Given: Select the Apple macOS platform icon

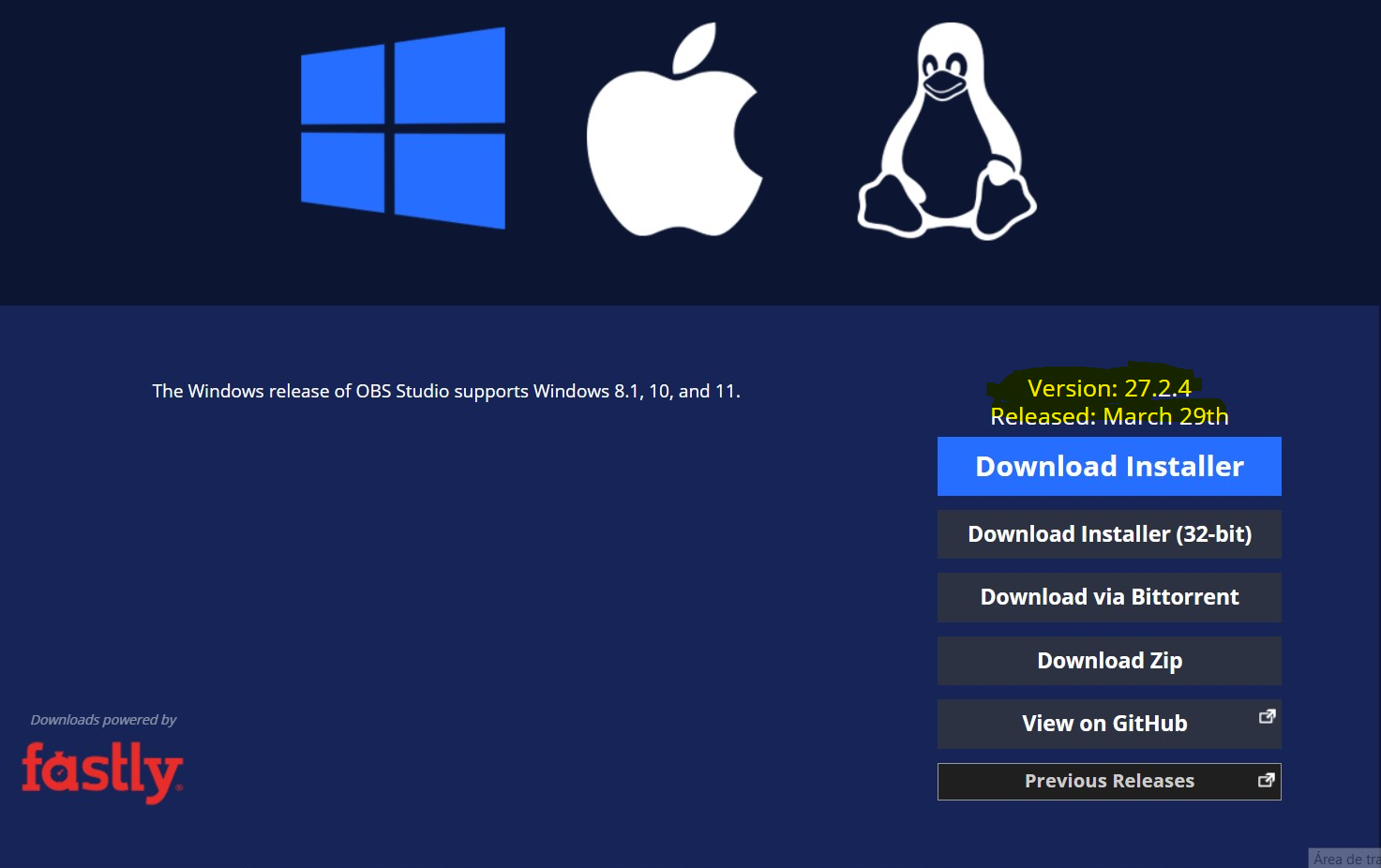Looking at the screenshot, I should pyautogui.click(x=674, y=129).
